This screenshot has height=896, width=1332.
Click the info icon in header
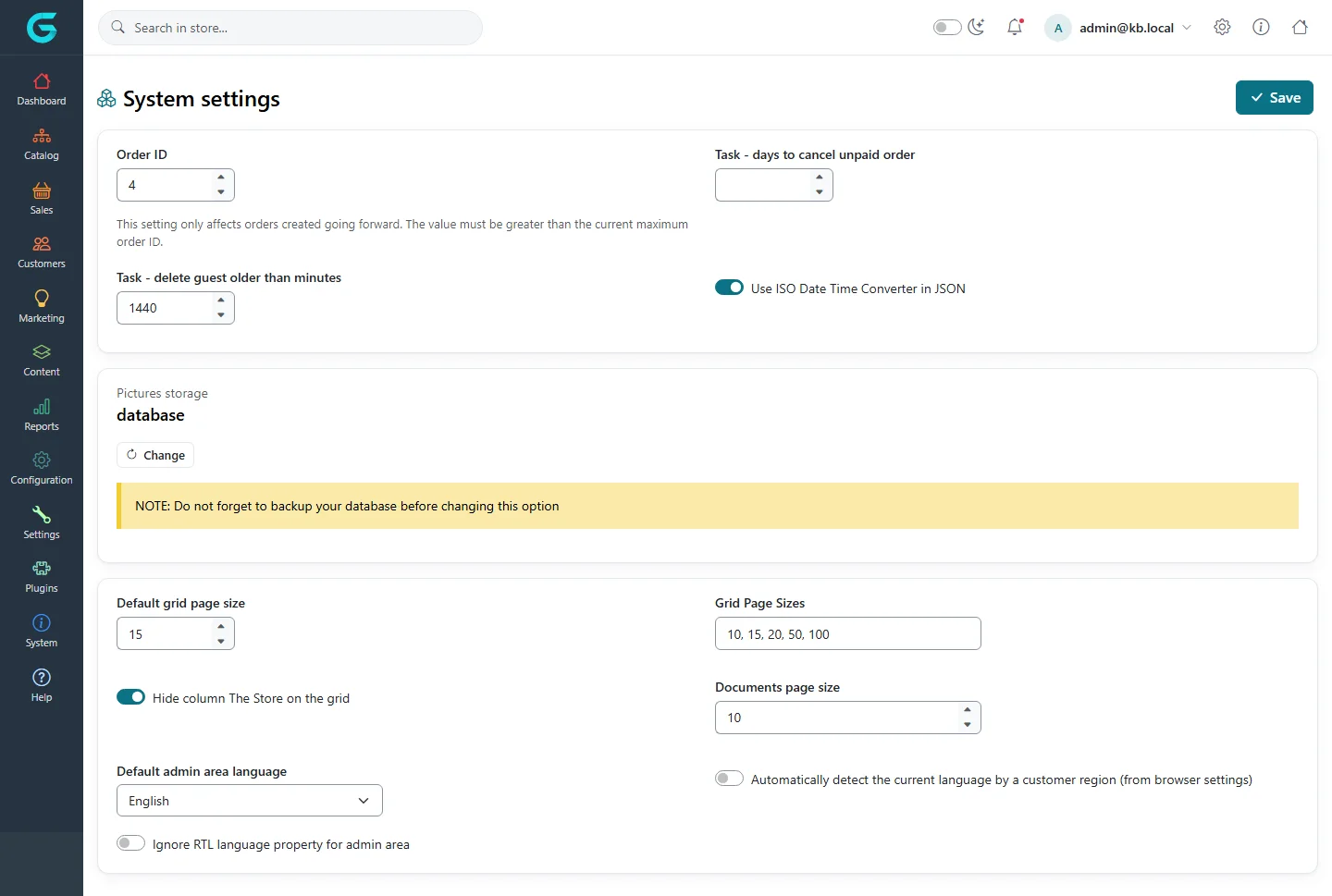click(1261, 27)
